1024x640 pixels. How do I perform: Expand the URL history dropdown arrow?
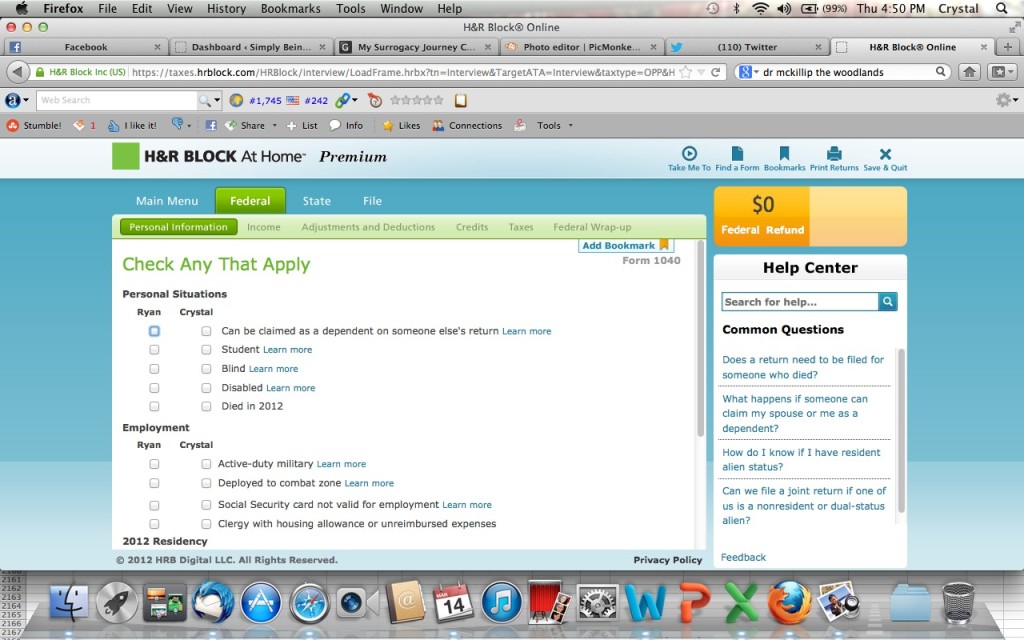[701, 72]
